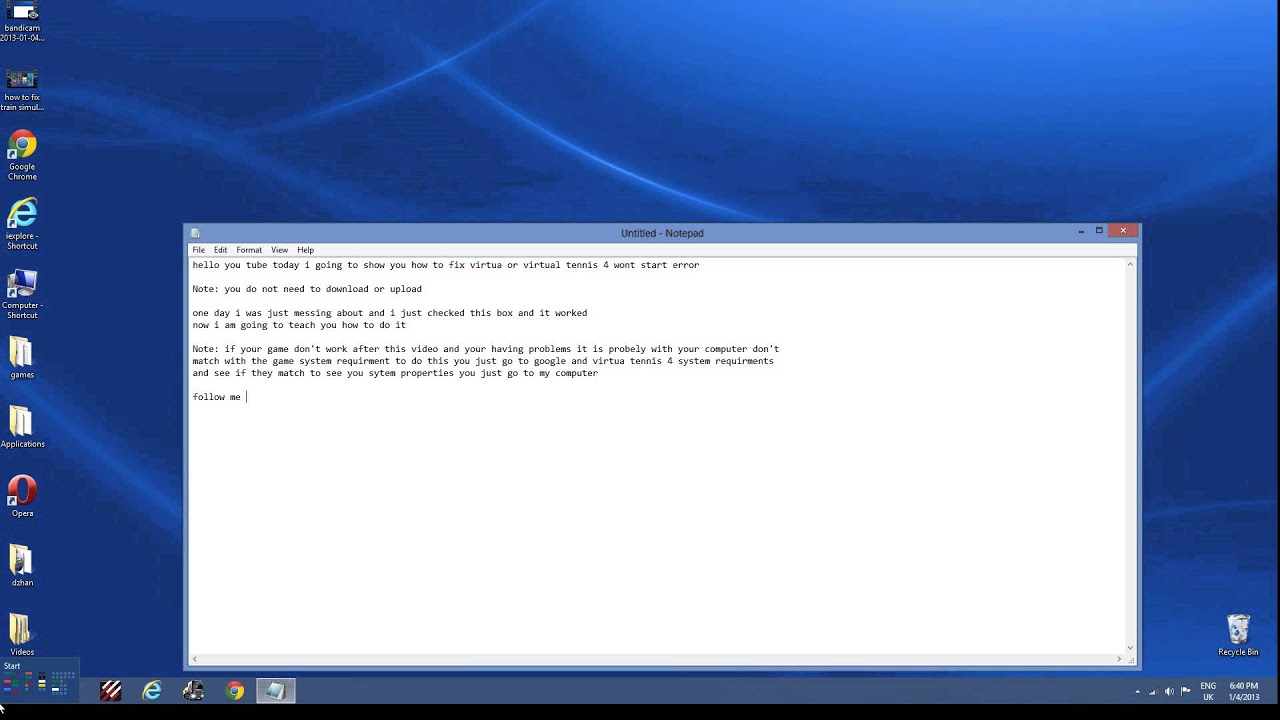Click the line starting 'one day i was just messing'
Screen dimensions: 1280x720
[x=390, y=313]
